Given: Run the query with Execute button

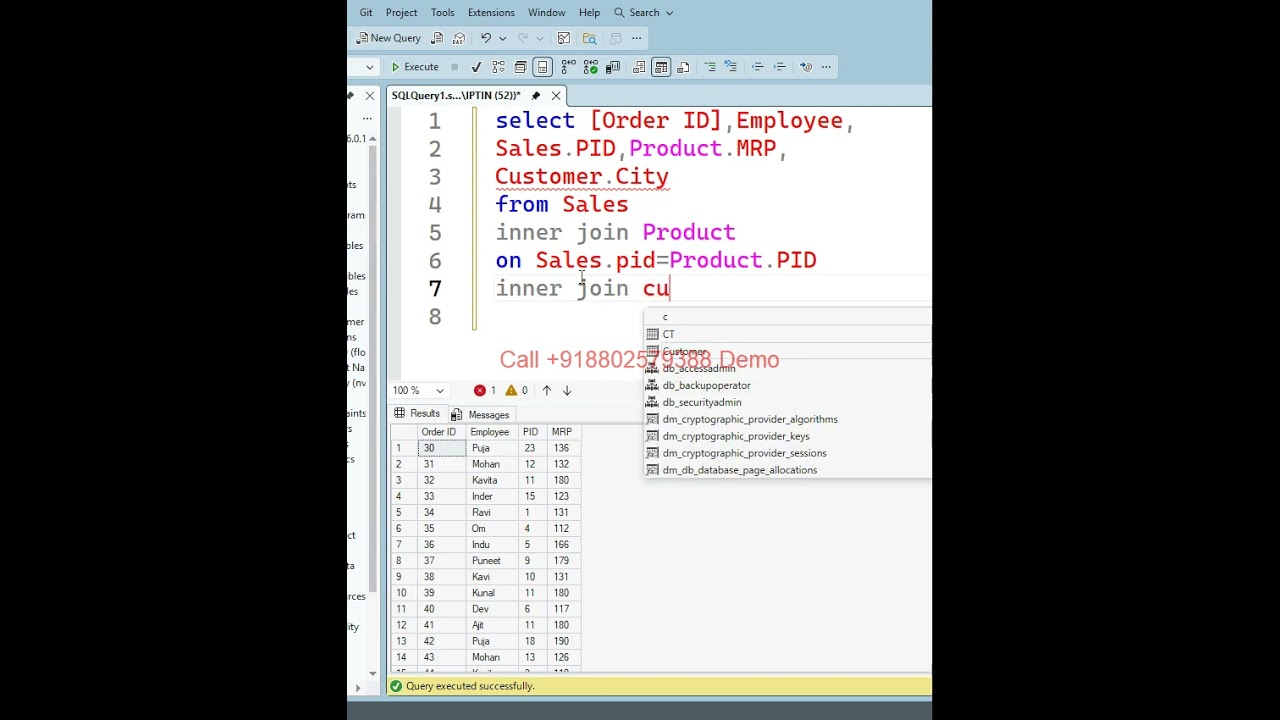Looking at the screenshot, I should pos(414,67).
